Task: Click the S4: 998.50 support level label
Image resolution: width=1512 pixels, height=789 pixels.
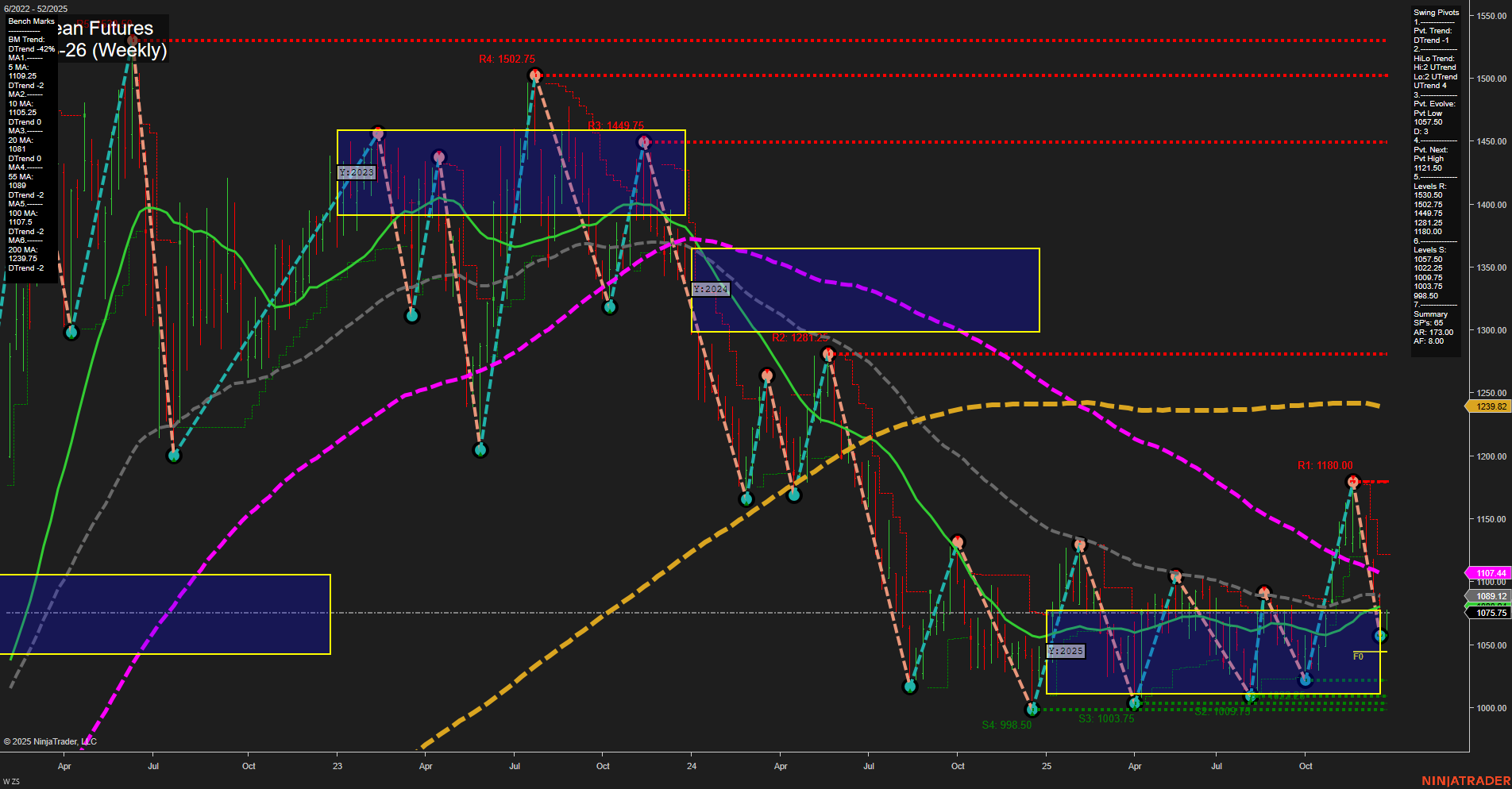Action: pos(1009,724)
